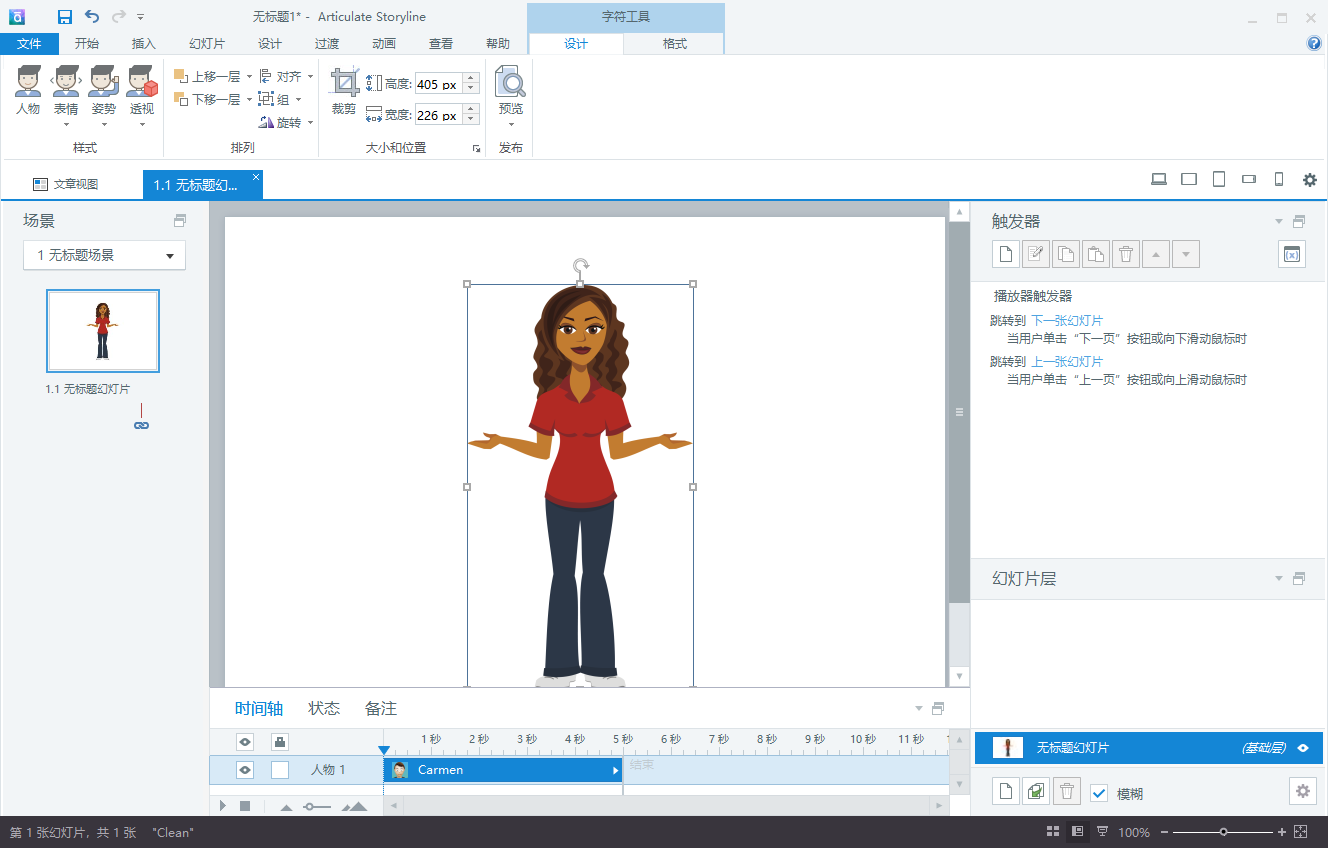Delete the selected trigger

pos(1126,254)
